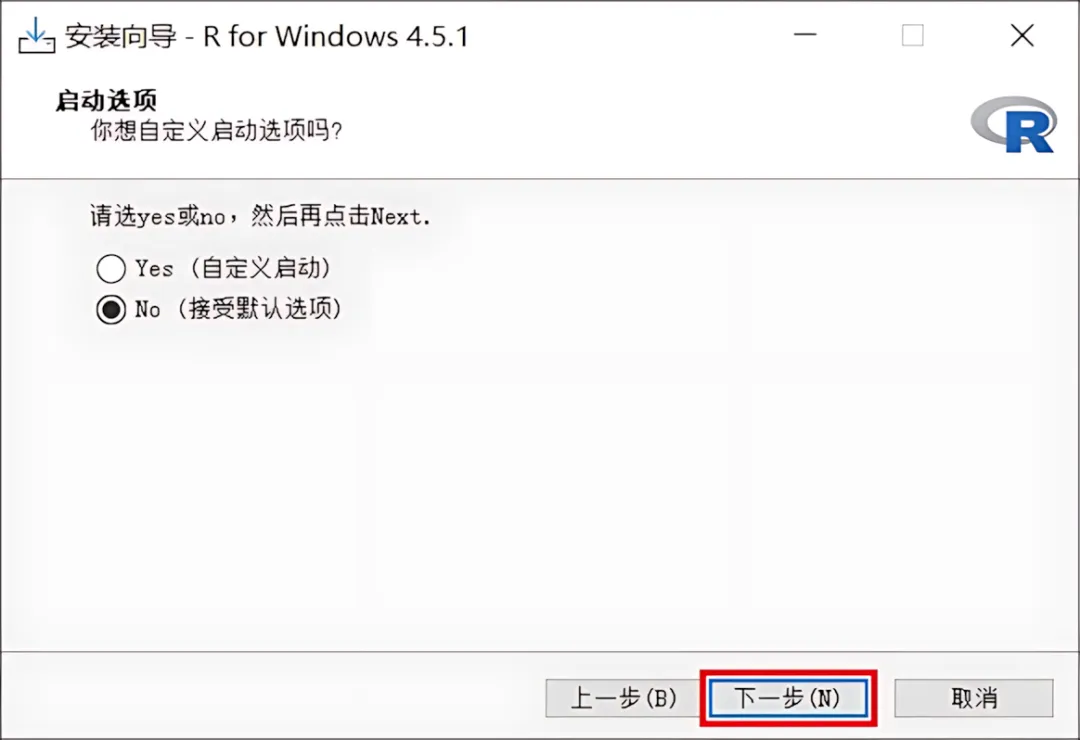The image size is (1080, 740).
Task: Click the instruction line 请选yes或no
Action: point(260,216)
